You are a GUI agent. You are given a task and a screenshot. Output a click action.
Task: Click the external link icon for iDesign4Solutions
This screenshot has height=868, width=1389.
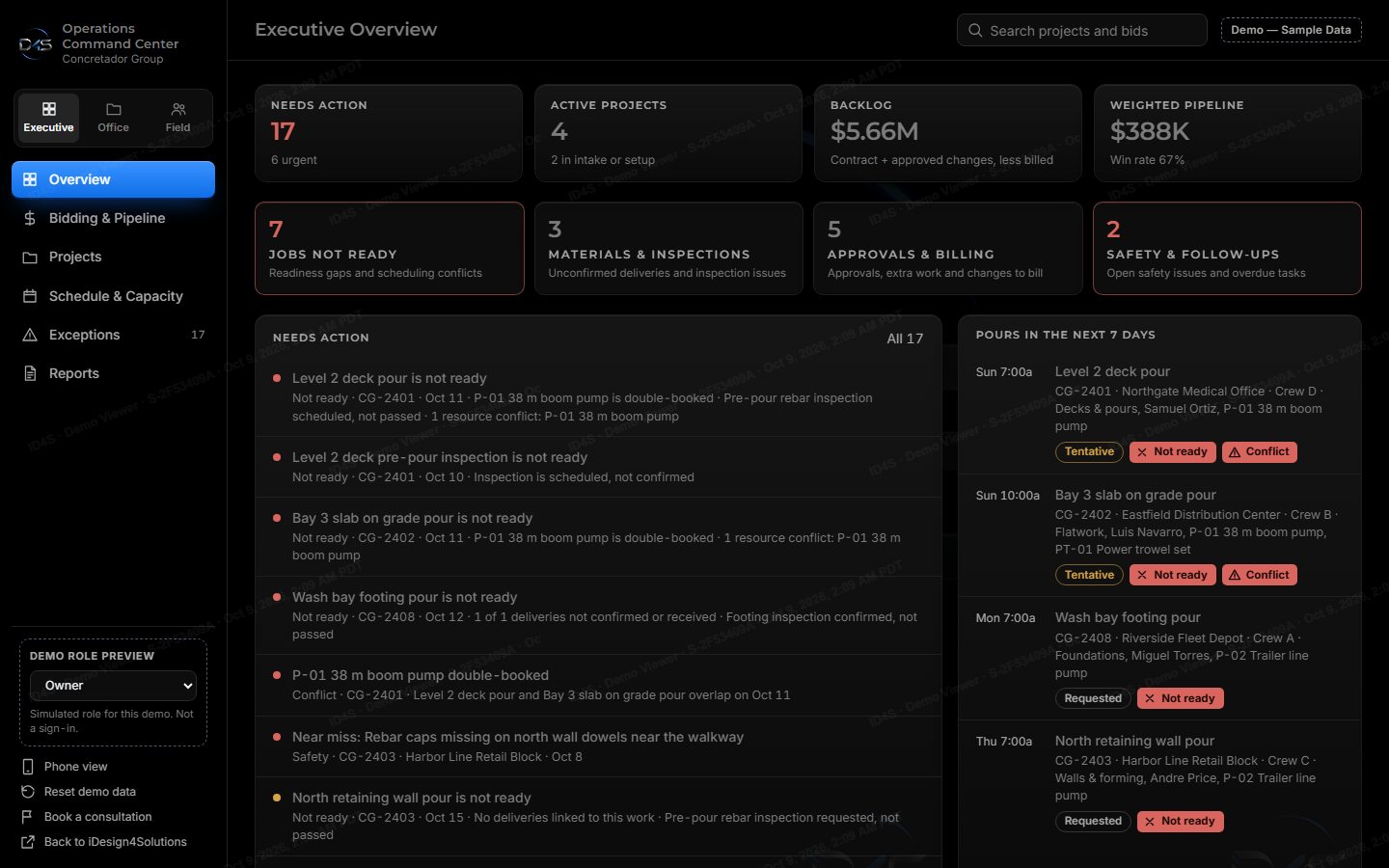27,842
